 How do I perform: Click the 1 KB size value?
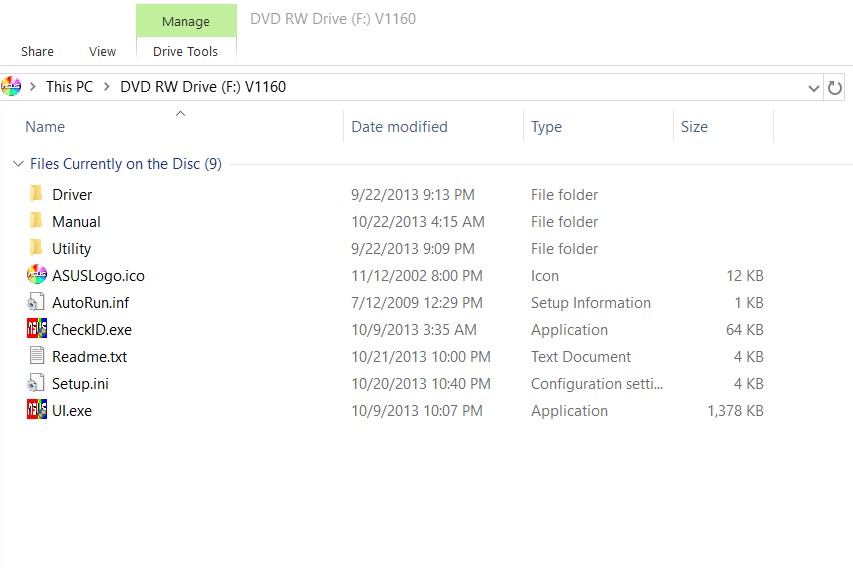749,302
